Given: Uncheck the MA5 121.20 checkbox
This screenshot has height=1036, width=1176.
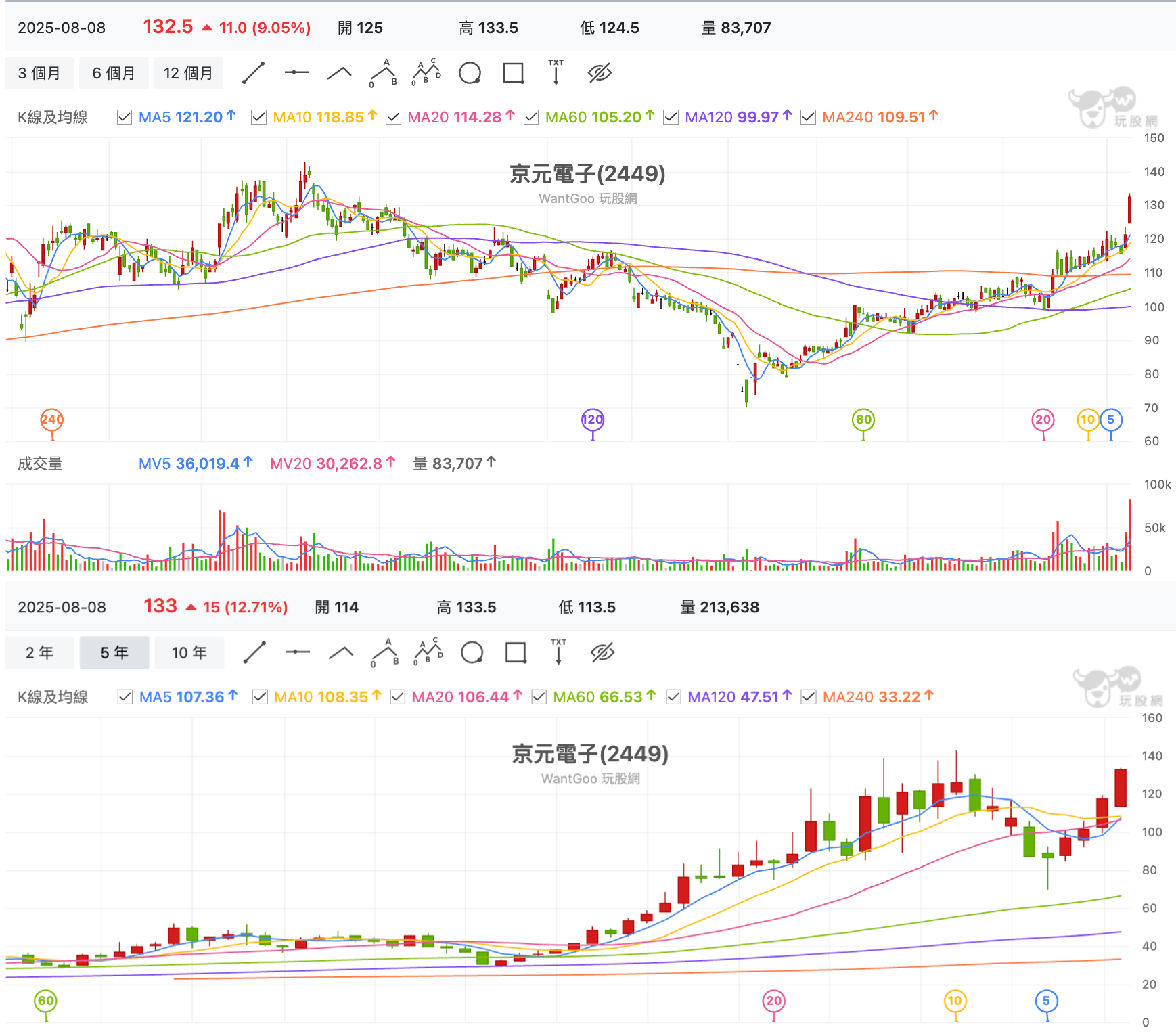Looking at the screenshot, I should [125, 117].
